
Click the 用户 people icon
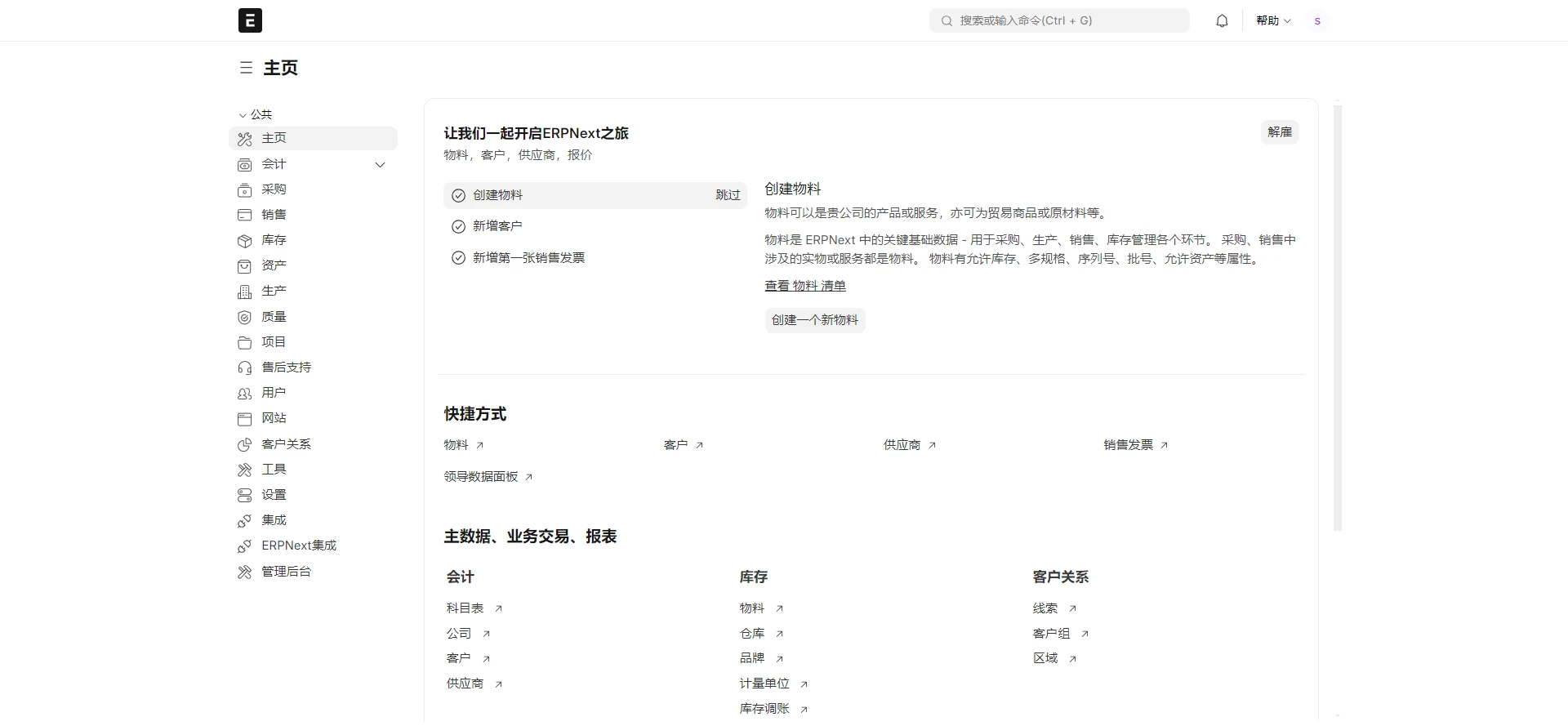(244, 393)
